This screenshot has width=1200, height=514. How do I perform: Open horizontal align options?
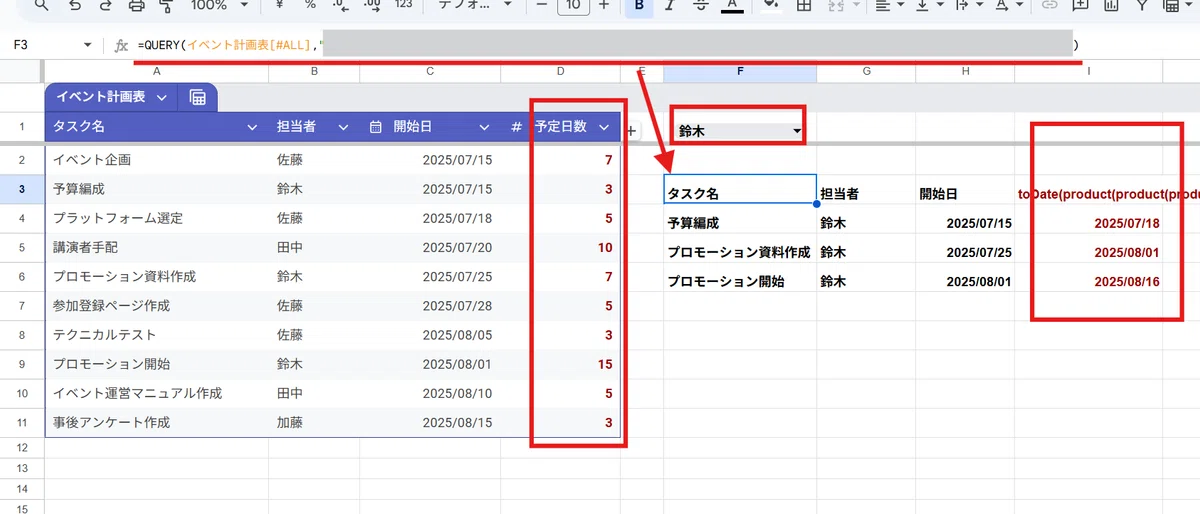(889, 5)
